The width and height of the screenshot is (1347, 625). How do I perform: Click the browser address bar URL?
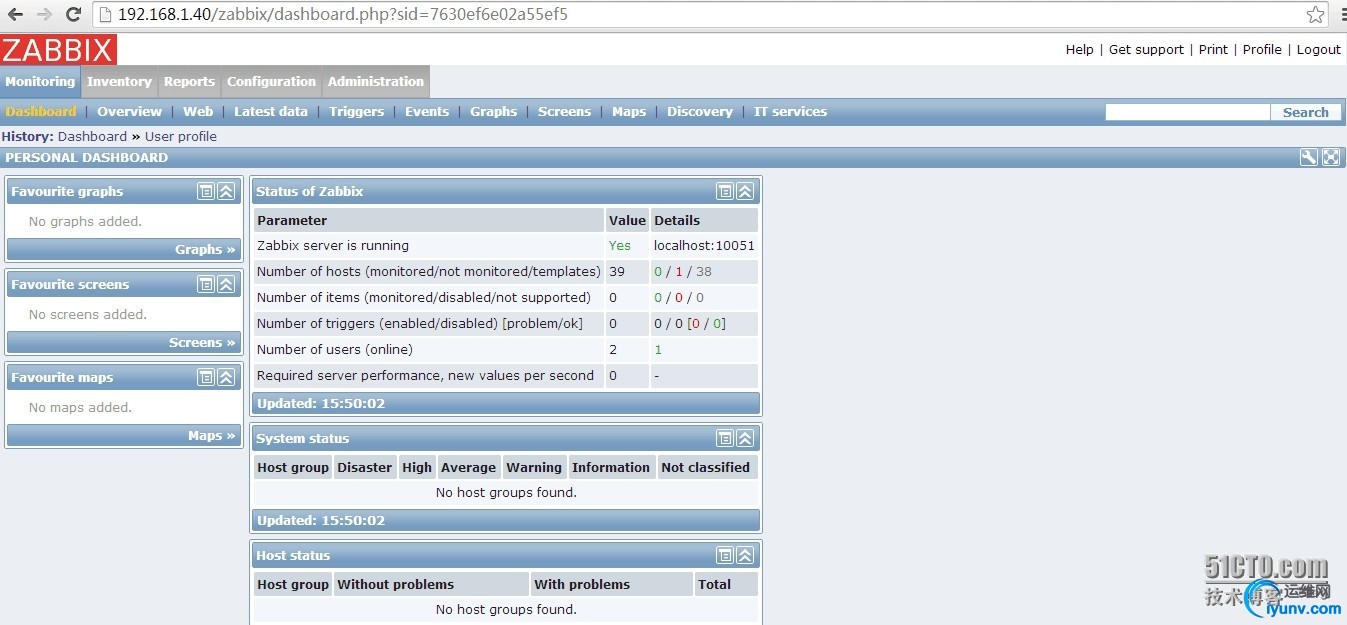[x=343, y=15]
